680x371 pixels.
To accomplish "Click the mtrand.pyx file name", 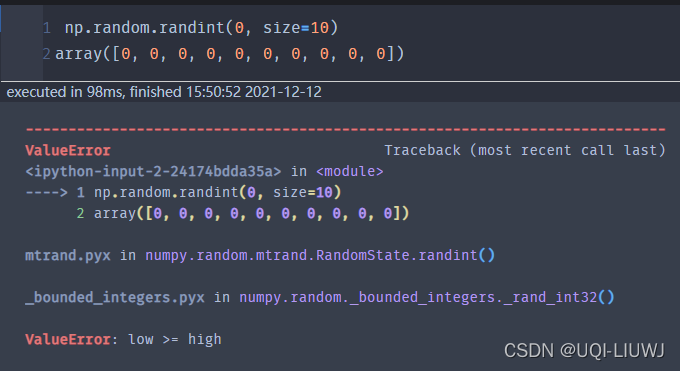I will click(x=68, y=255).
